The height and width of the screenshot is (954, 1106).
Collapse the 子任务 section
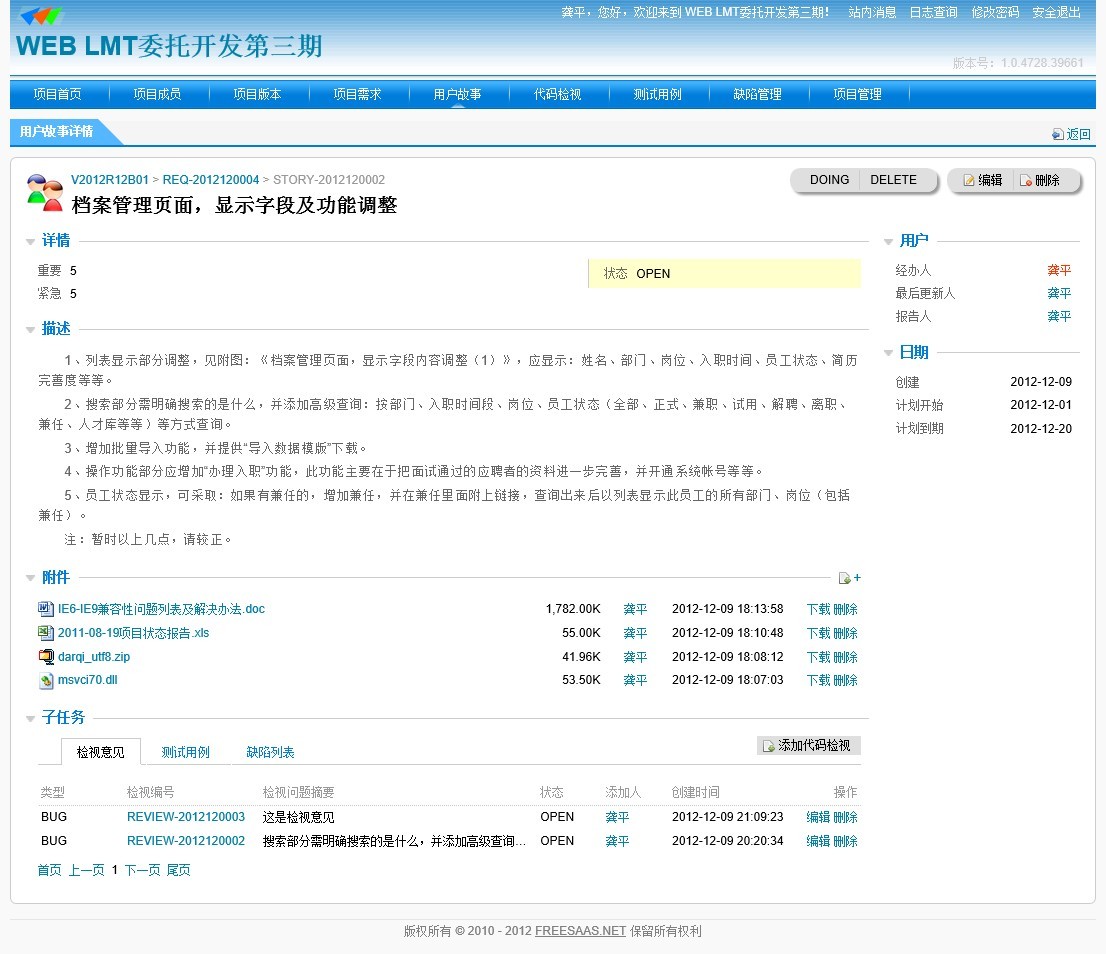pyautogui.click(x=30, y=718)
